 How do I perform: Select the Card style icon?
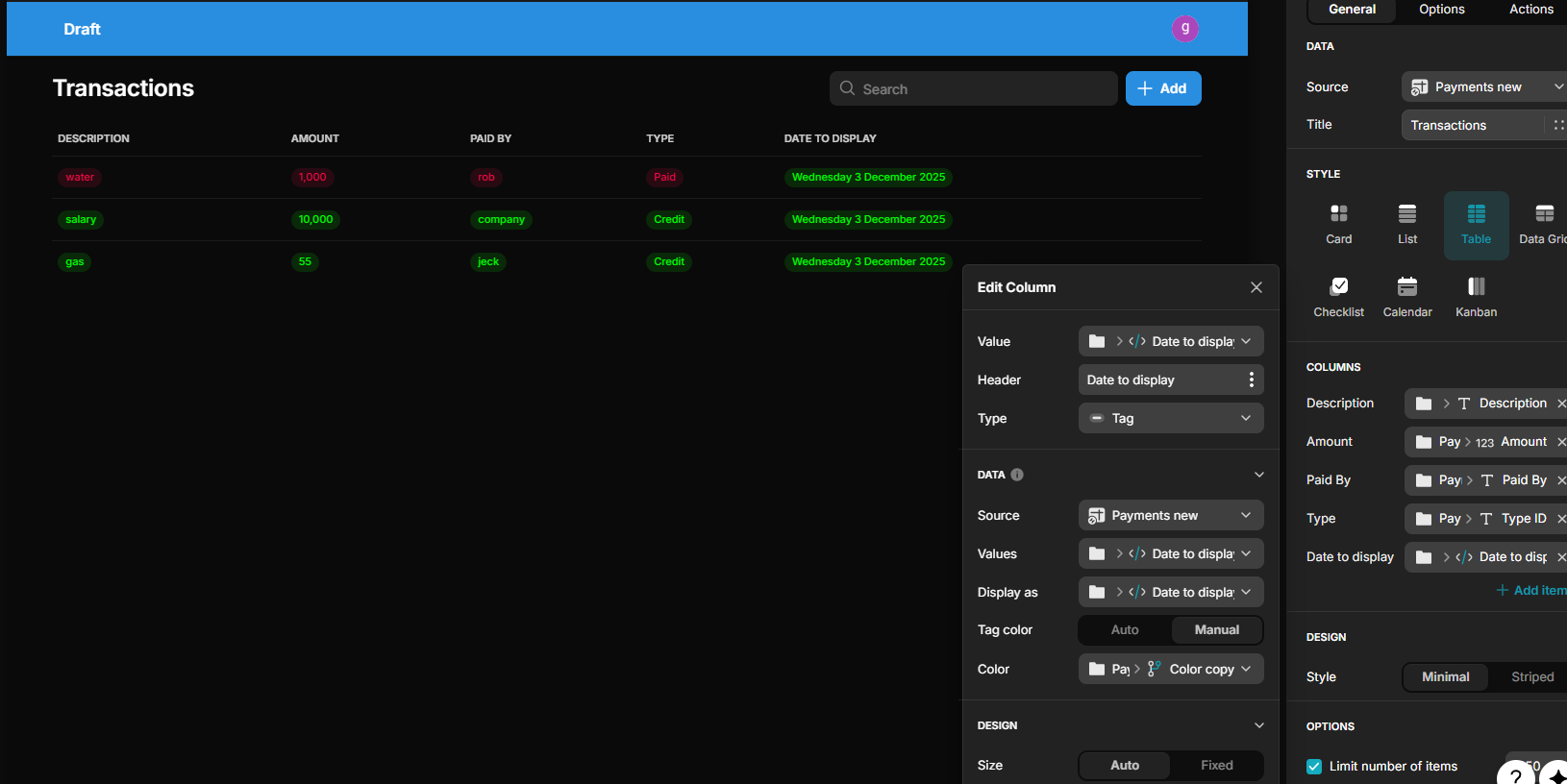click(x=1339, y=225)
